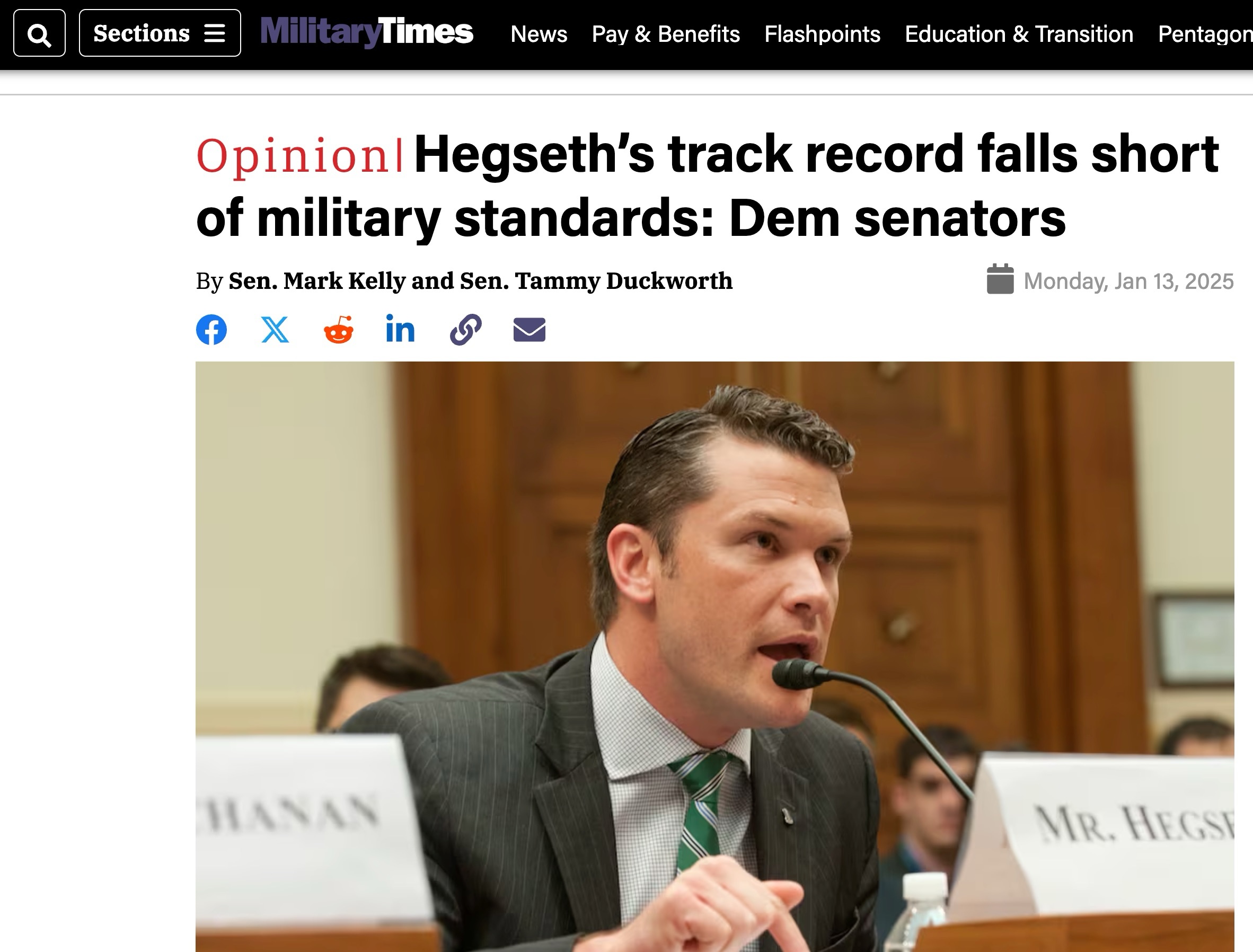1253x952 pixels.
Task: Select Flashpoints in top navigation
Action: click(822, 34)
